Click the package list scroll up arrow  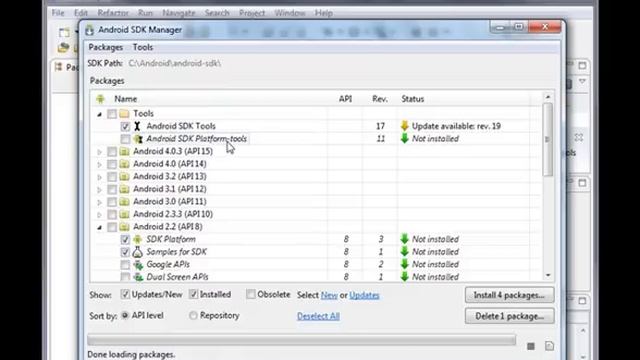click(x=548, y=97)
